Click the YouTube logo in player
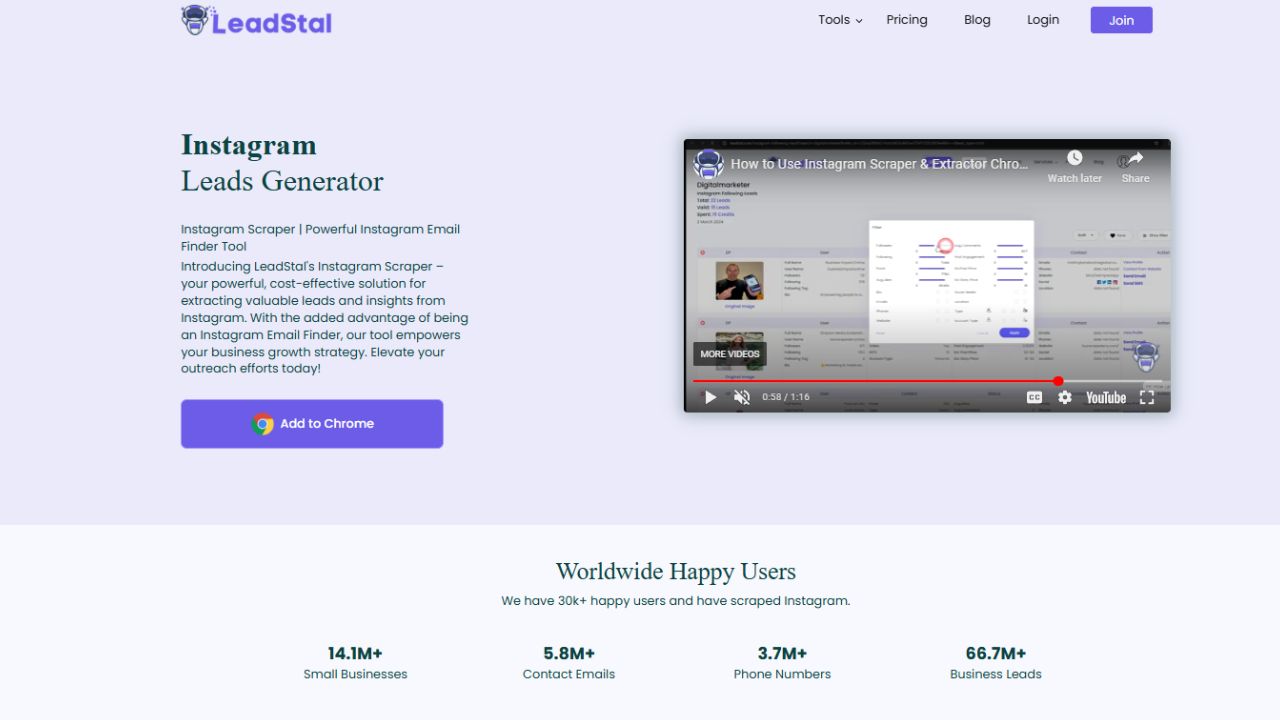 [1106, 397]
